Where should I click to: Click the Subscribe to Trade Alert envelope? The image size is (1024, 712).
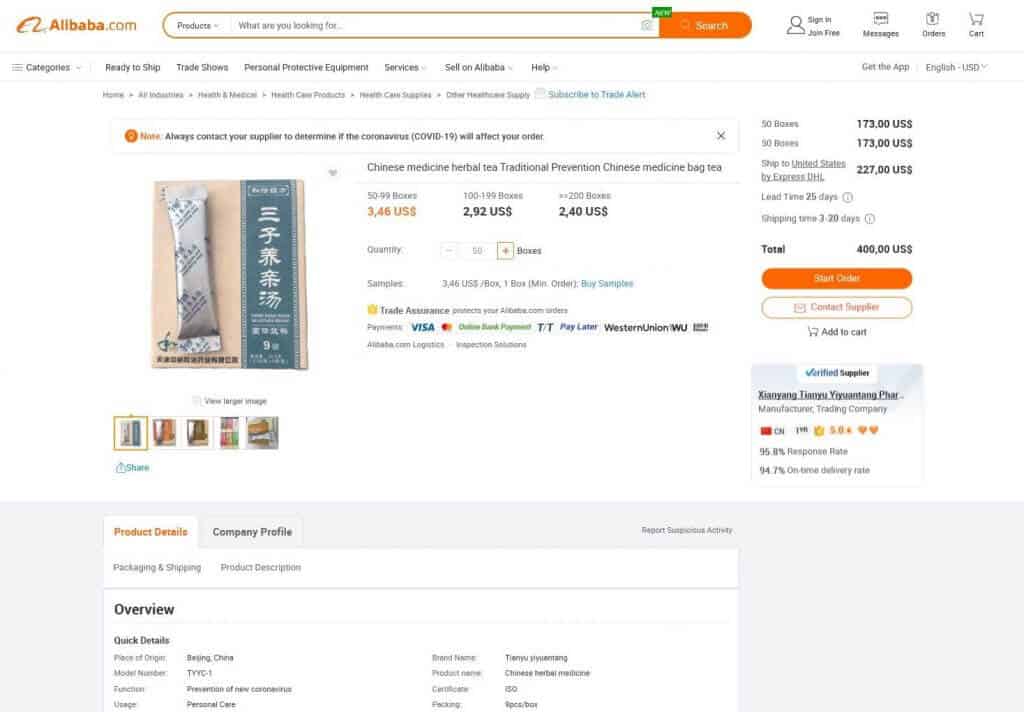[x=540, y=93]
